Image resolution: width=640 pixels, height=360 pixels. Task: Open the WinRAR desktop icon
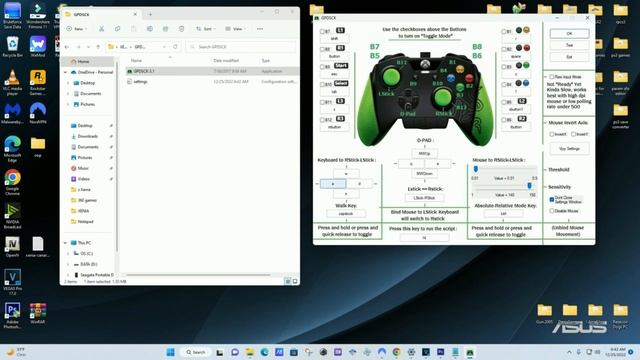point(38,313)
